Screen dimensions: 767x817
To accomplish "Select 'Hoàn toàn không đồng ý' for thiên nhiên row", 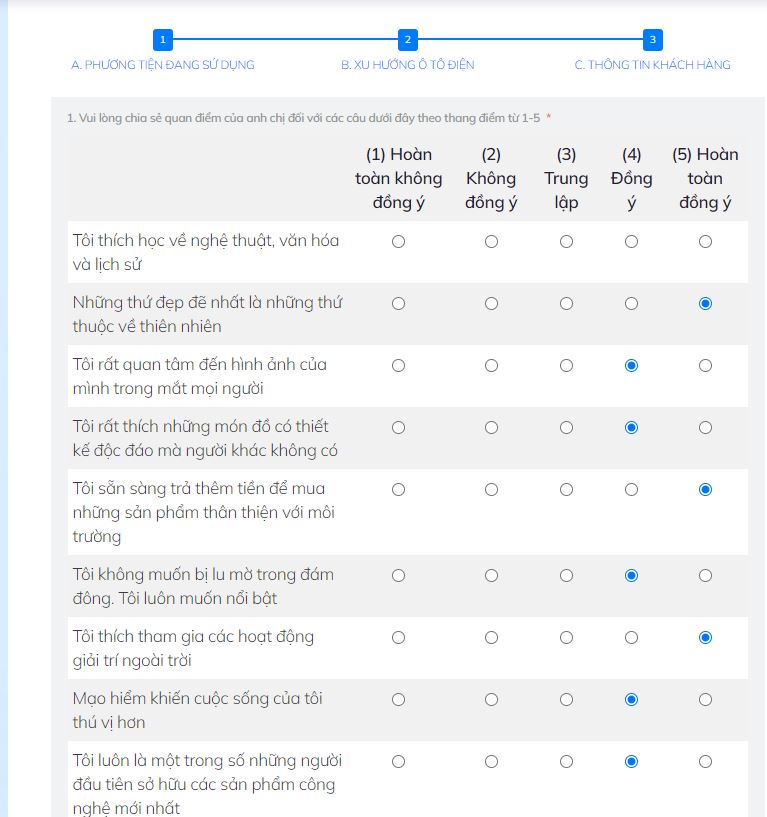I will coord(398,304).
